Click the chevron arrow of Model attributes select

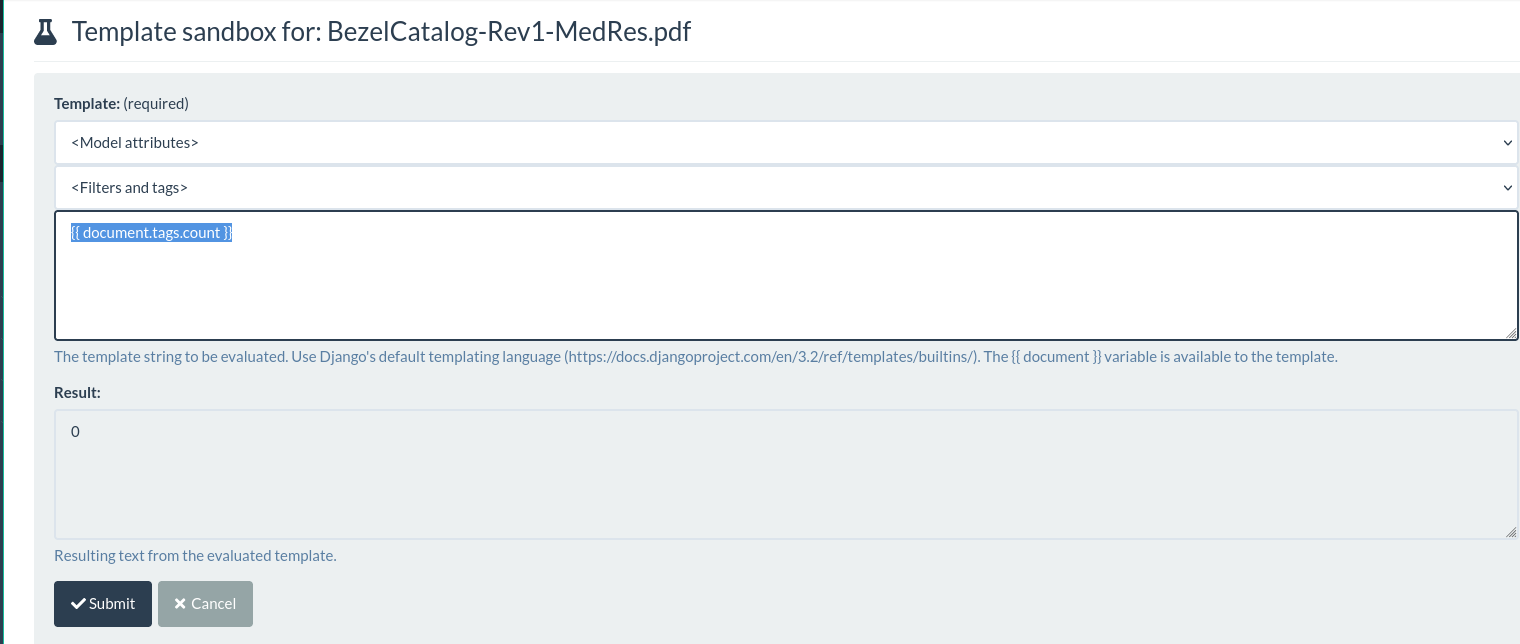click(x=1508, y=143)
